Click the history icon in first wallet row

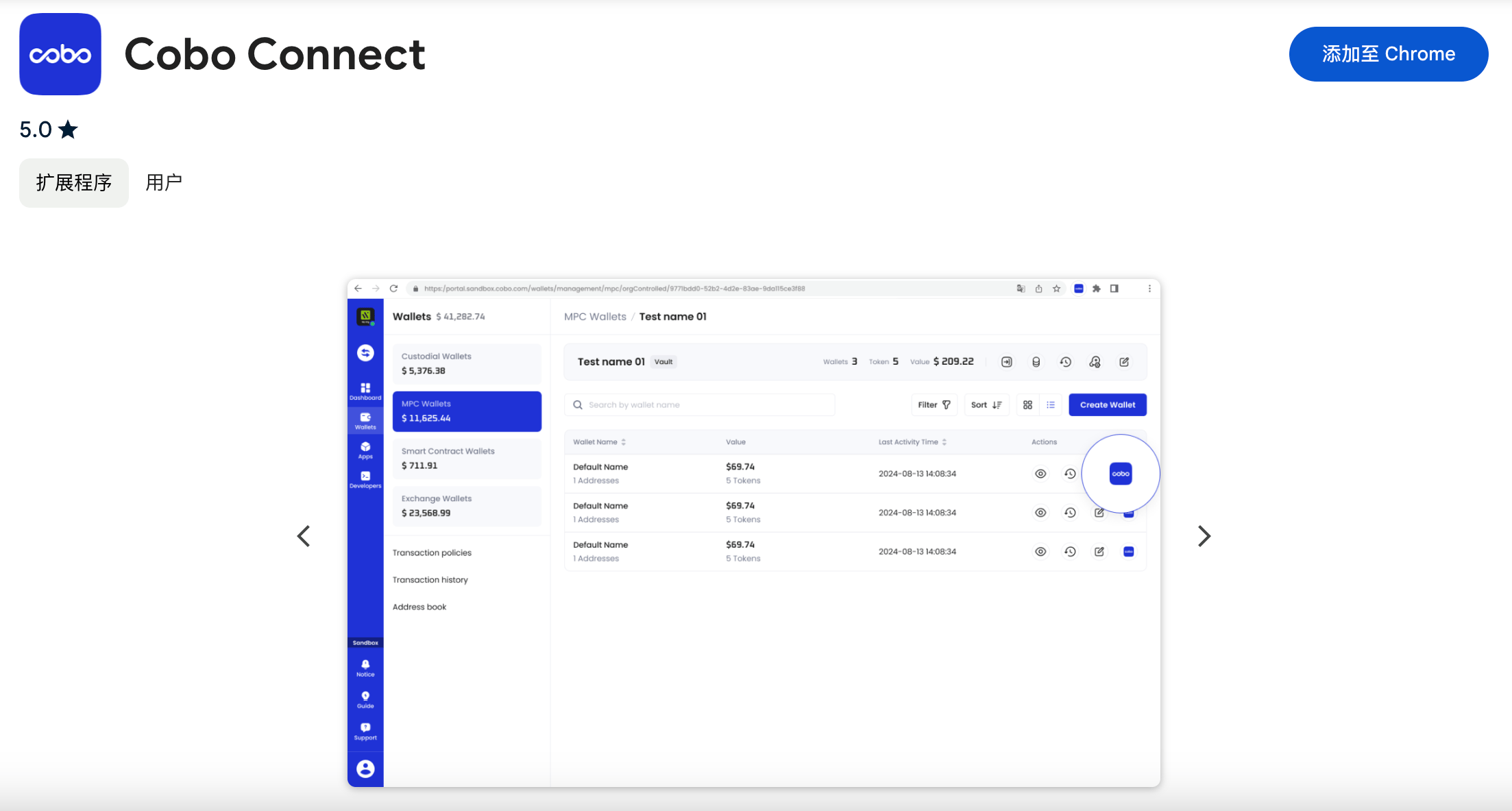[x=1070, y=474]
